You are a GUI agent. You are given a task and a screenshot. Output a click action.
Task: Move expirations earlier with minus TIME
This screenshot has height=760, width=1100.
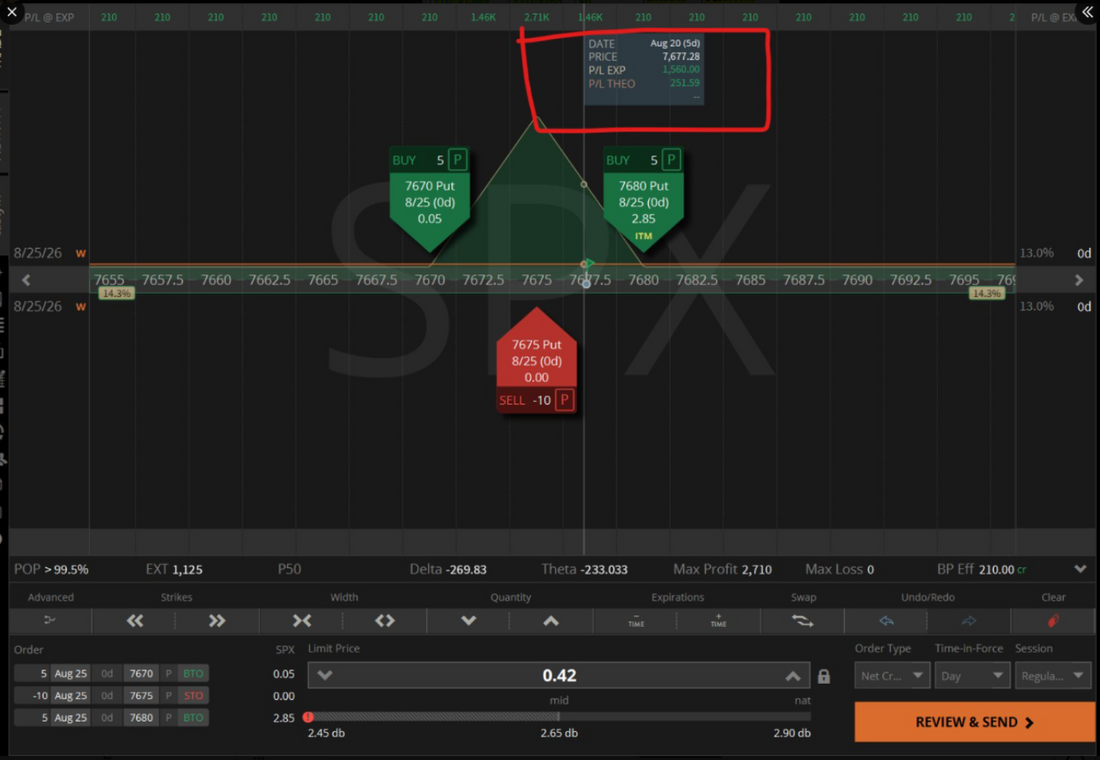pyautogui.click(x=636, y=620)
